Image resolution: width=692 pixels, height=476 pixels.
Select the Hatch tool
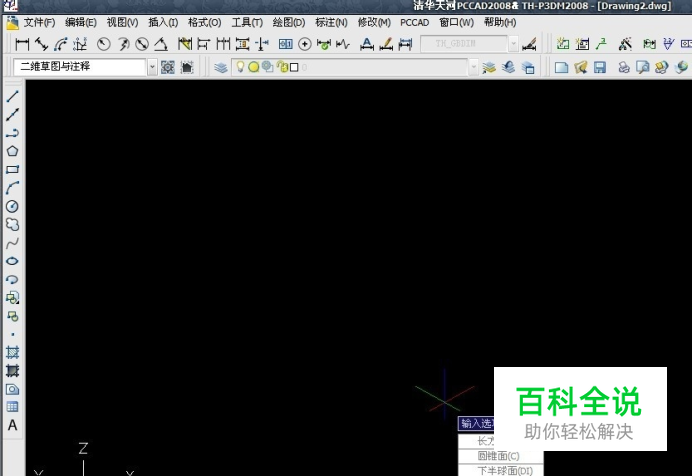(x=12, y=352)
